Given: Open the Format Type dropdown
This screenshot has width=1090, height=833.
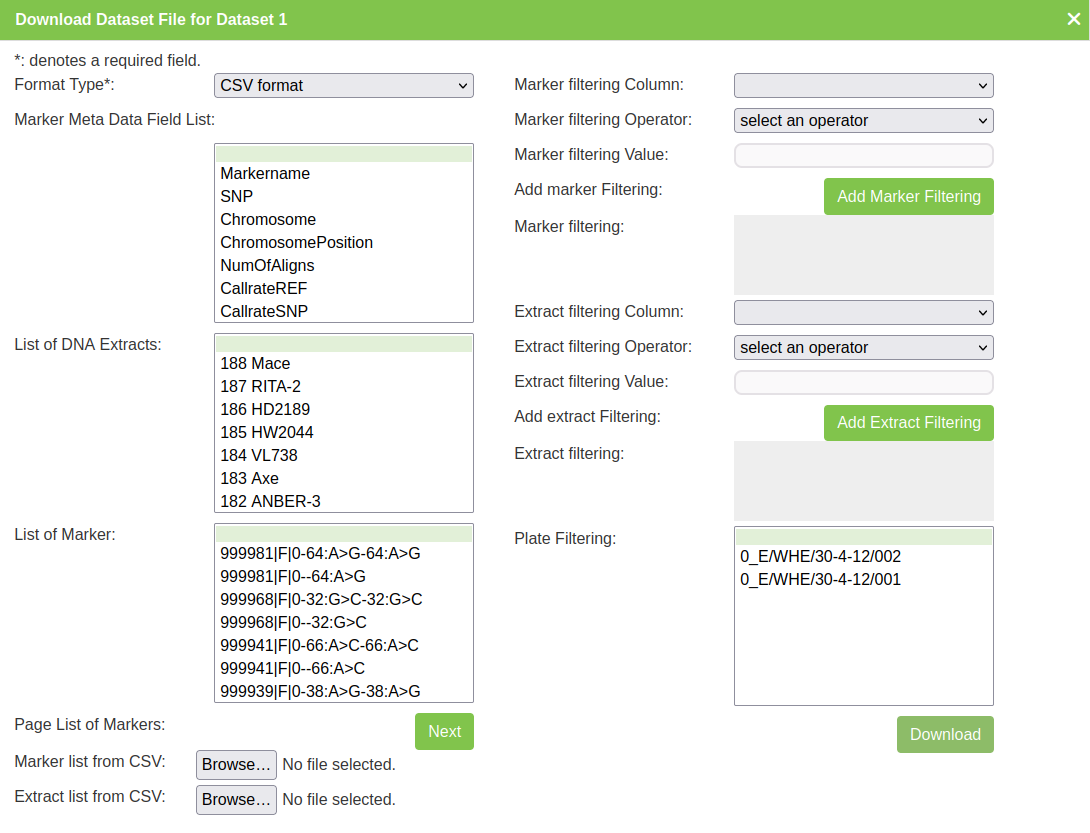Looking at the screenshot, I should (x=343, y=86).
